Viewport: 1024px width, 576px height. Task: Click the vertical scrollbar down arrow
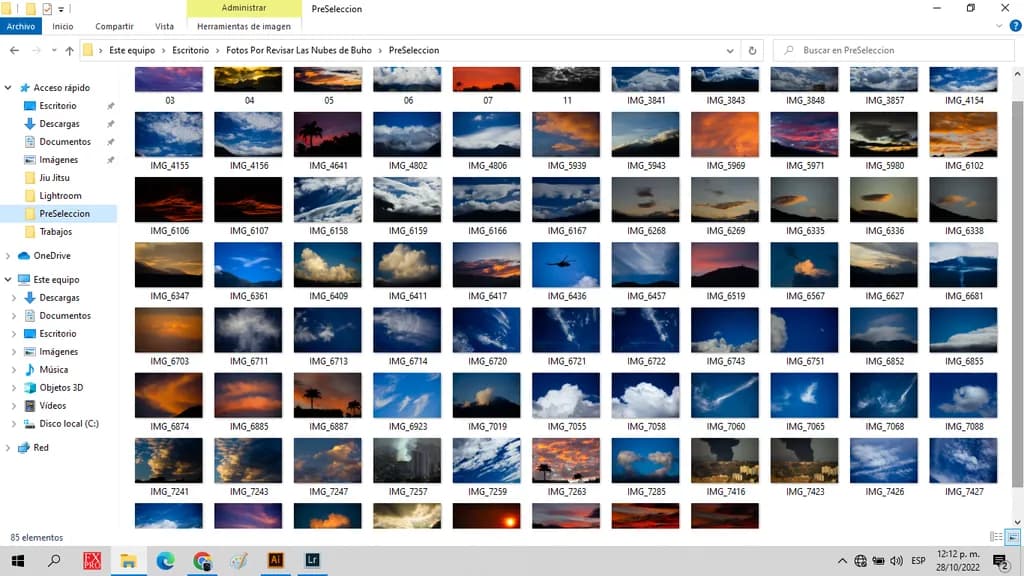pyautogui.click(x=1017, y=522)
